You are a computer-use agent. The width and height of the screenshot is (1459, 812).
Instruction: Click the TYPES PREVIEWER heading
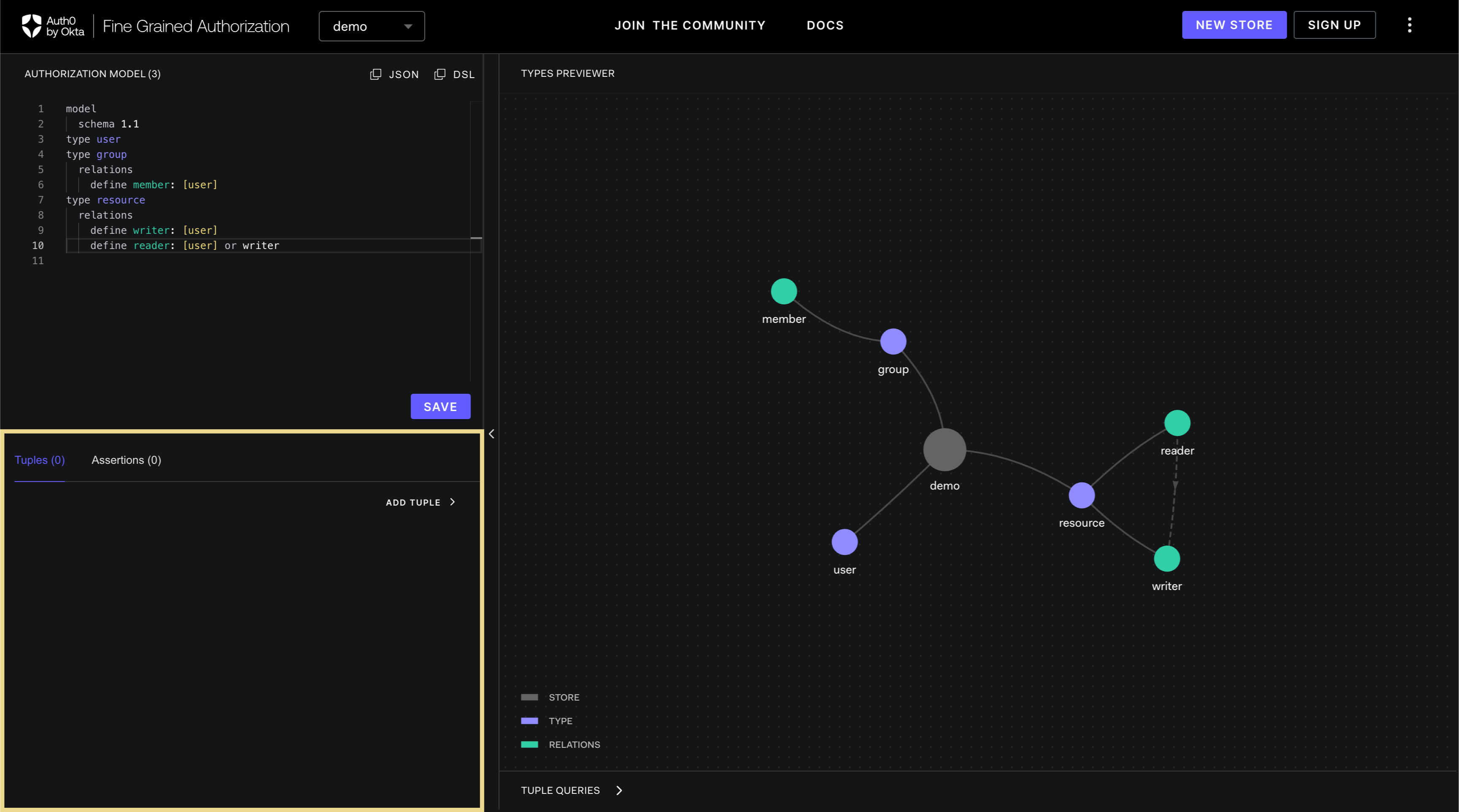click(x=568, y=73)
